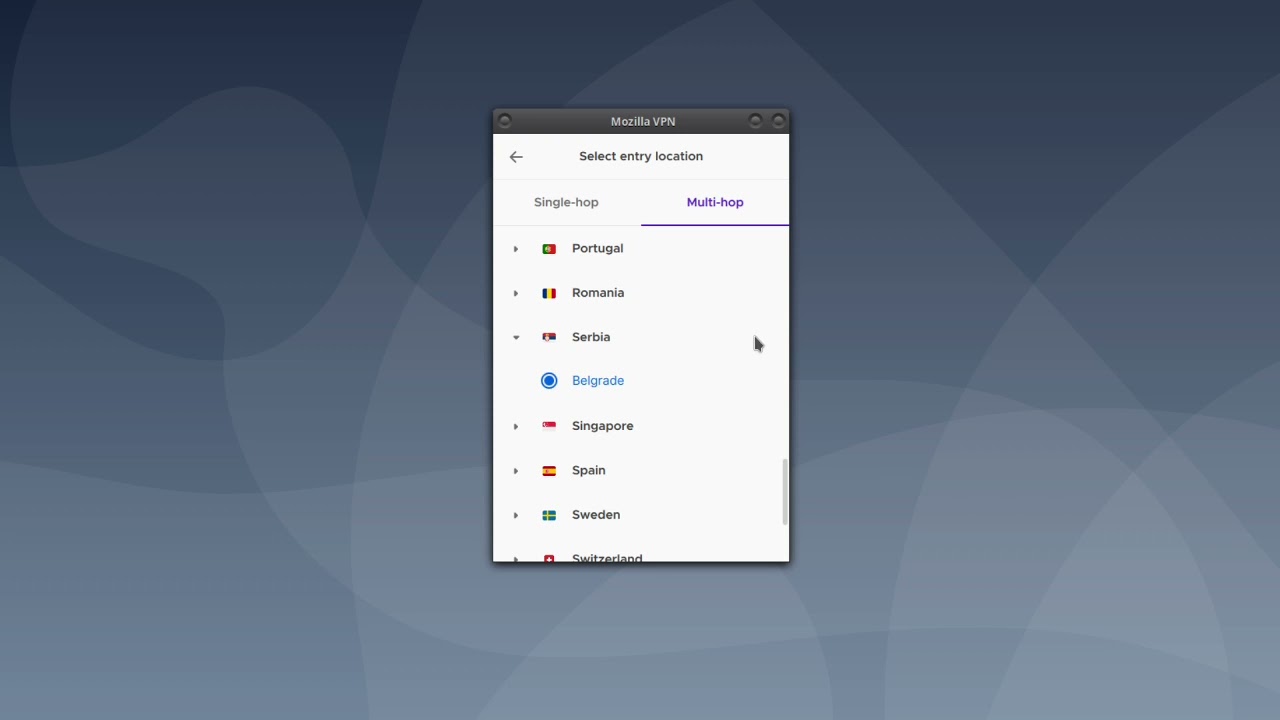The height and width of the screenshot is (720, 1280).
Task: Click the left title bar window button
Action: pos(505,121)
